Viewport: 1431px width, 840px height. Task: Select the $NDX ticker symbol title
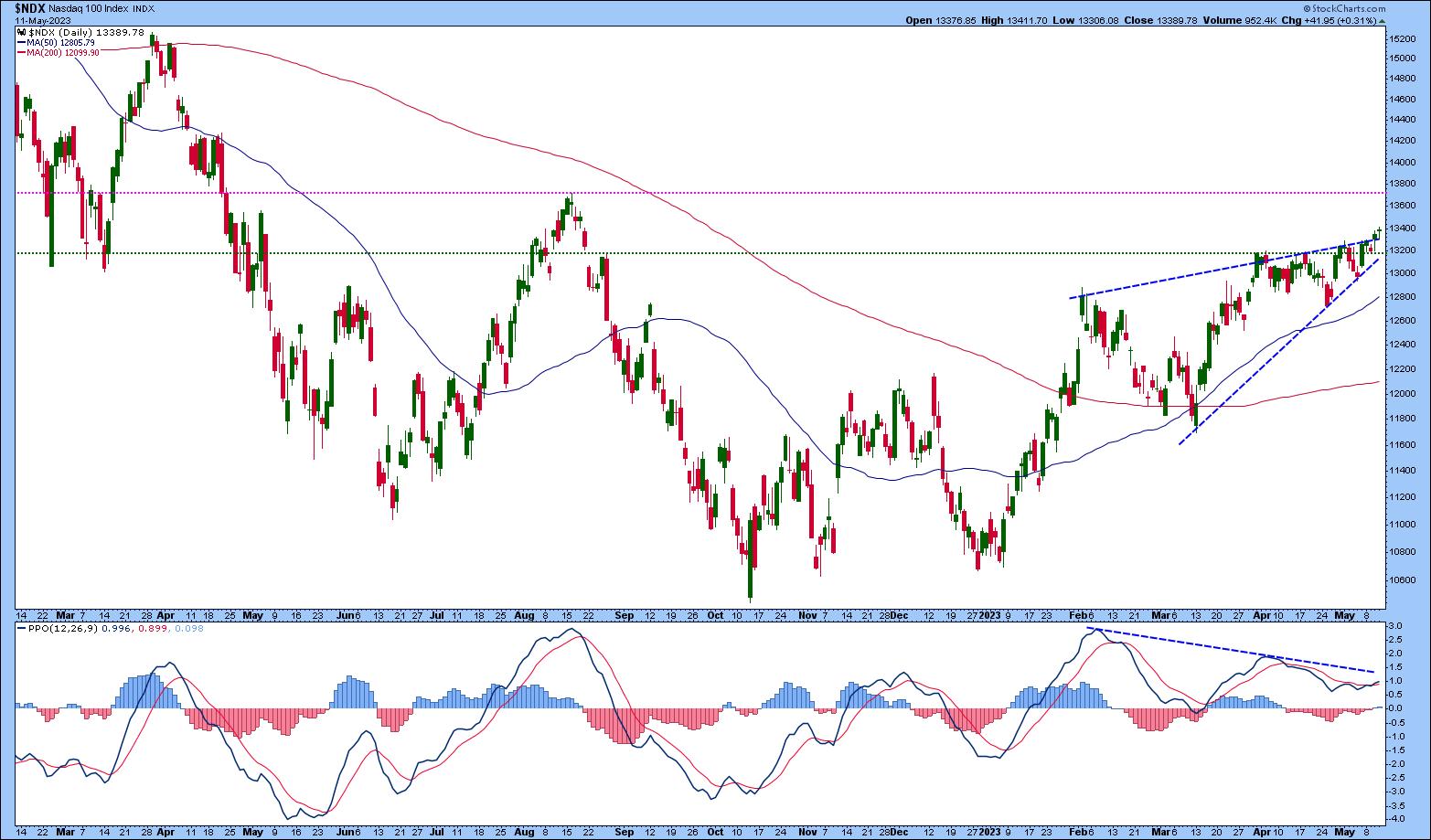click(28, 8)
